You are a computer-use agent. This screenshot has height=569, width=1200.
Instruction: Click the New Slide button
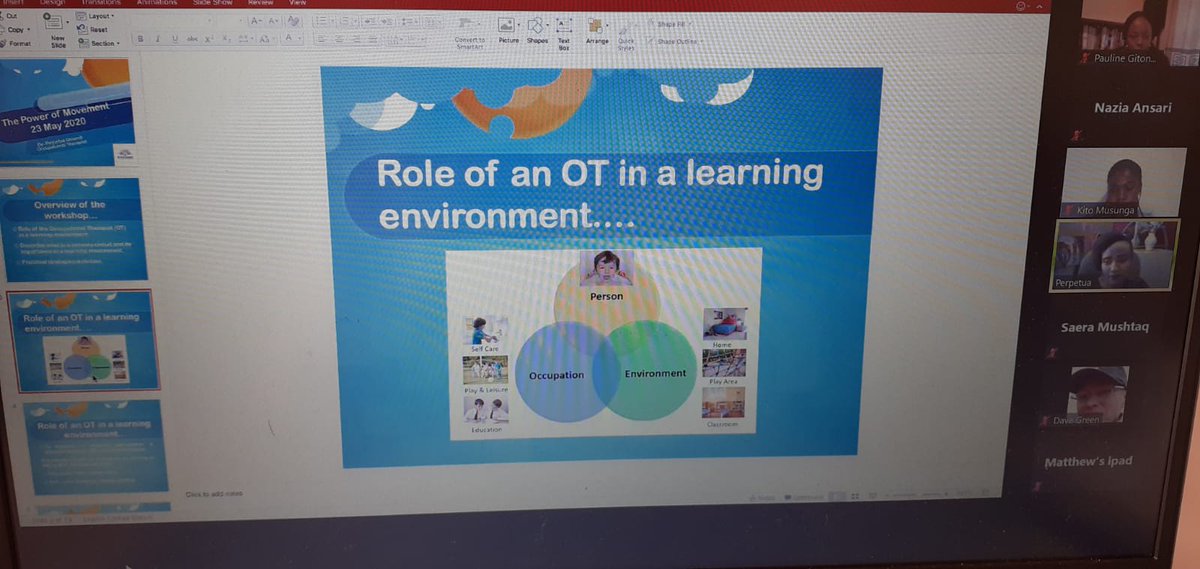click(x=58, y=29)
